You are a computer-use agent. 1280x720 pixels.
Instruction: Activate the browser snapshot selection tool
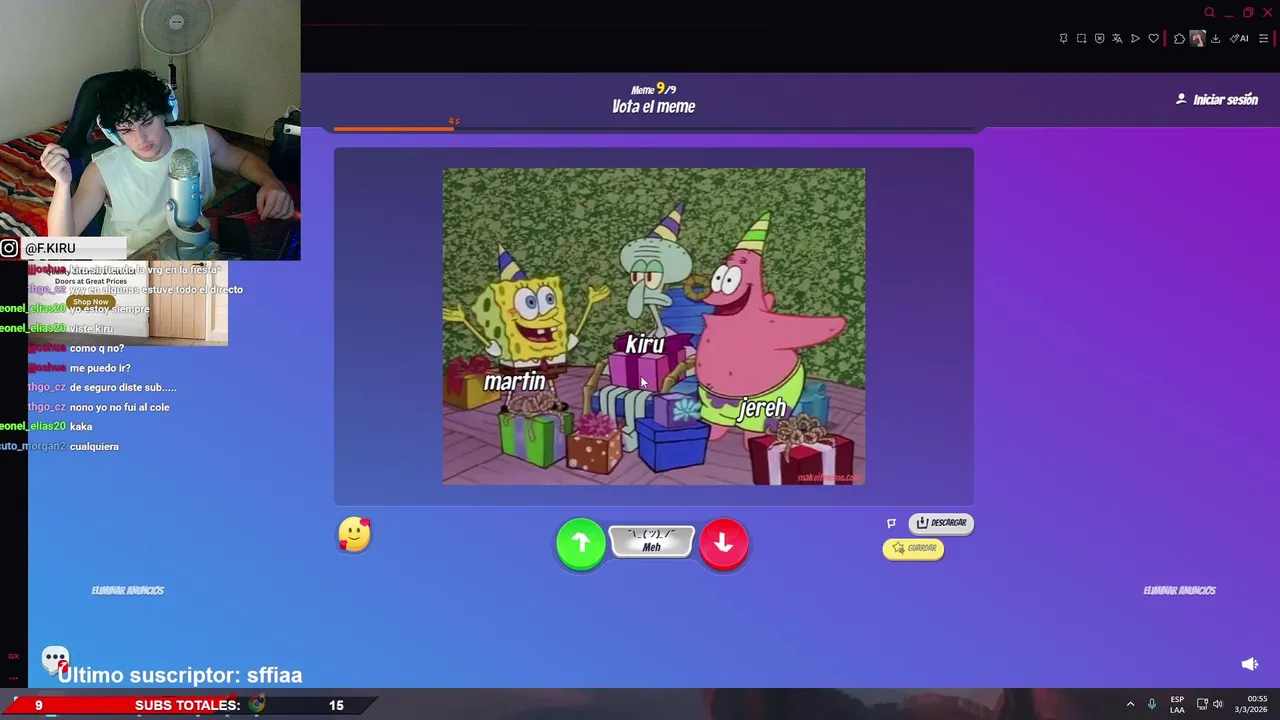1081,39
